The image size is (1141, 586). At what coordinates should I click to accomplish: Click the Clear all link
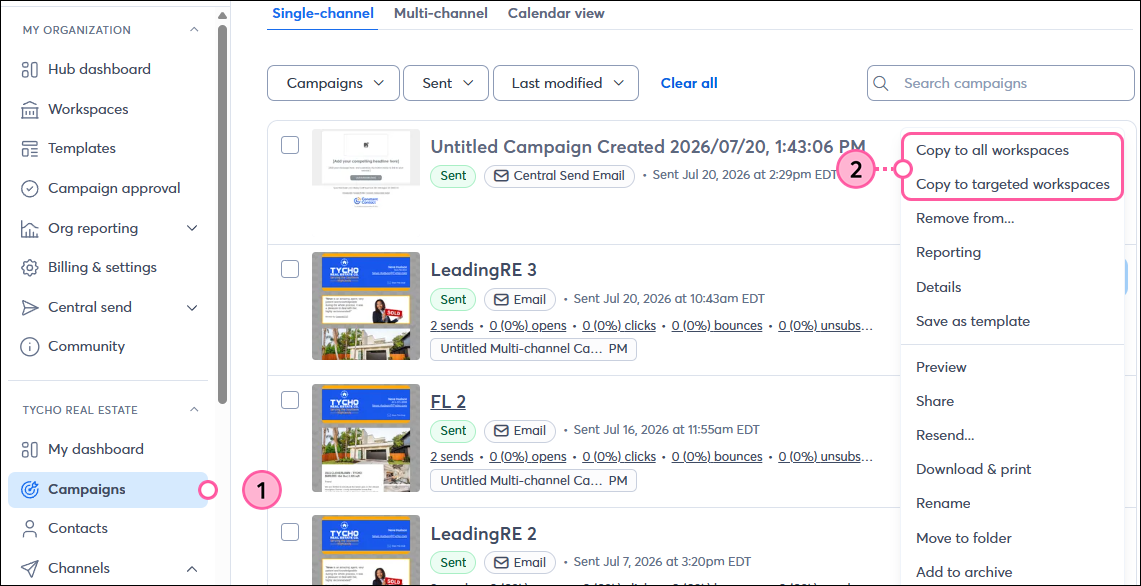tap(688, 83)
